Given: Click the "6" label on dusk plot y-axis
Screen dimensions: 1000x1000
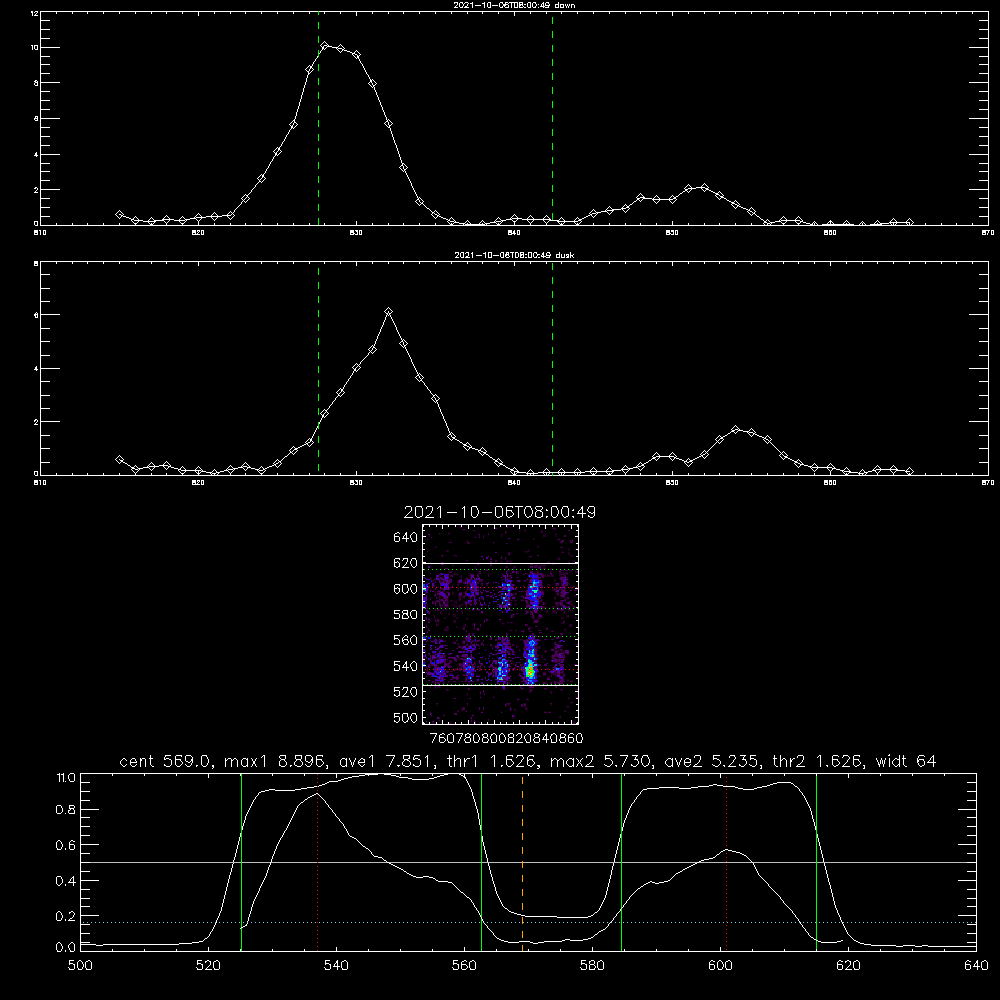Looking at the screenshot, I should click(x=36, y=315).
